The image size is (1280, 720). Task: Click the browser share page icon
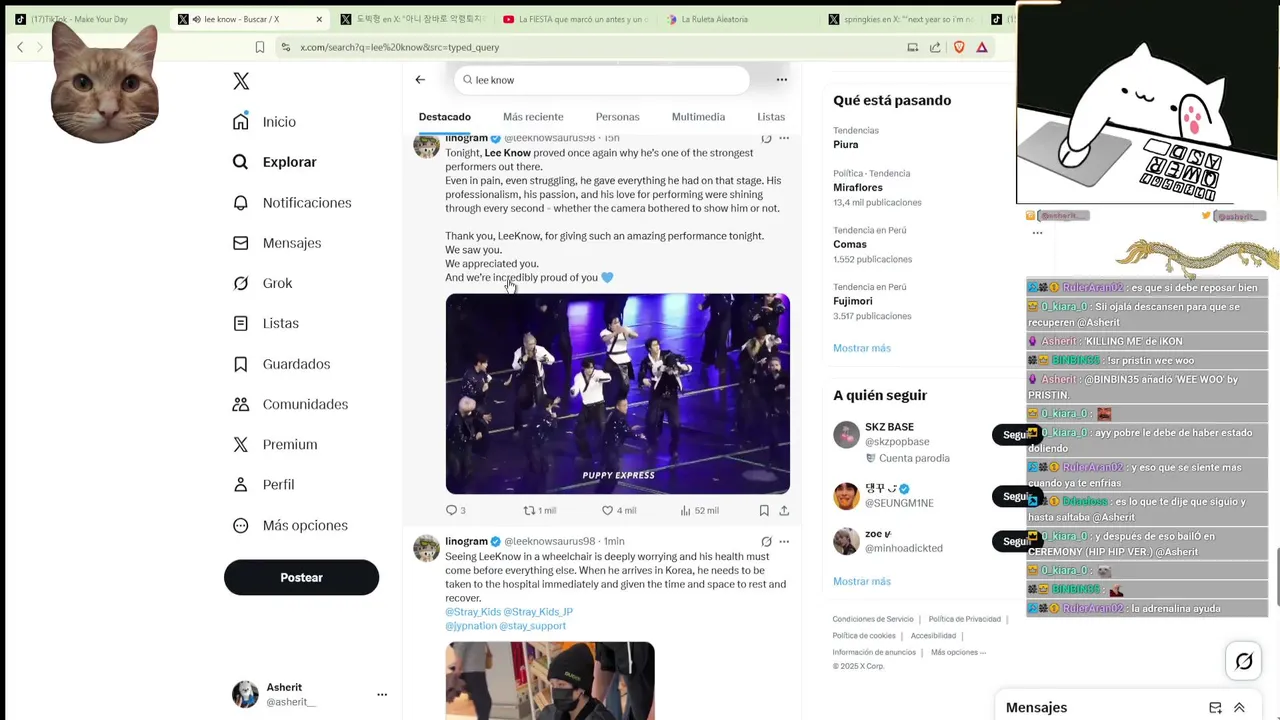click(x=935, y=47)
